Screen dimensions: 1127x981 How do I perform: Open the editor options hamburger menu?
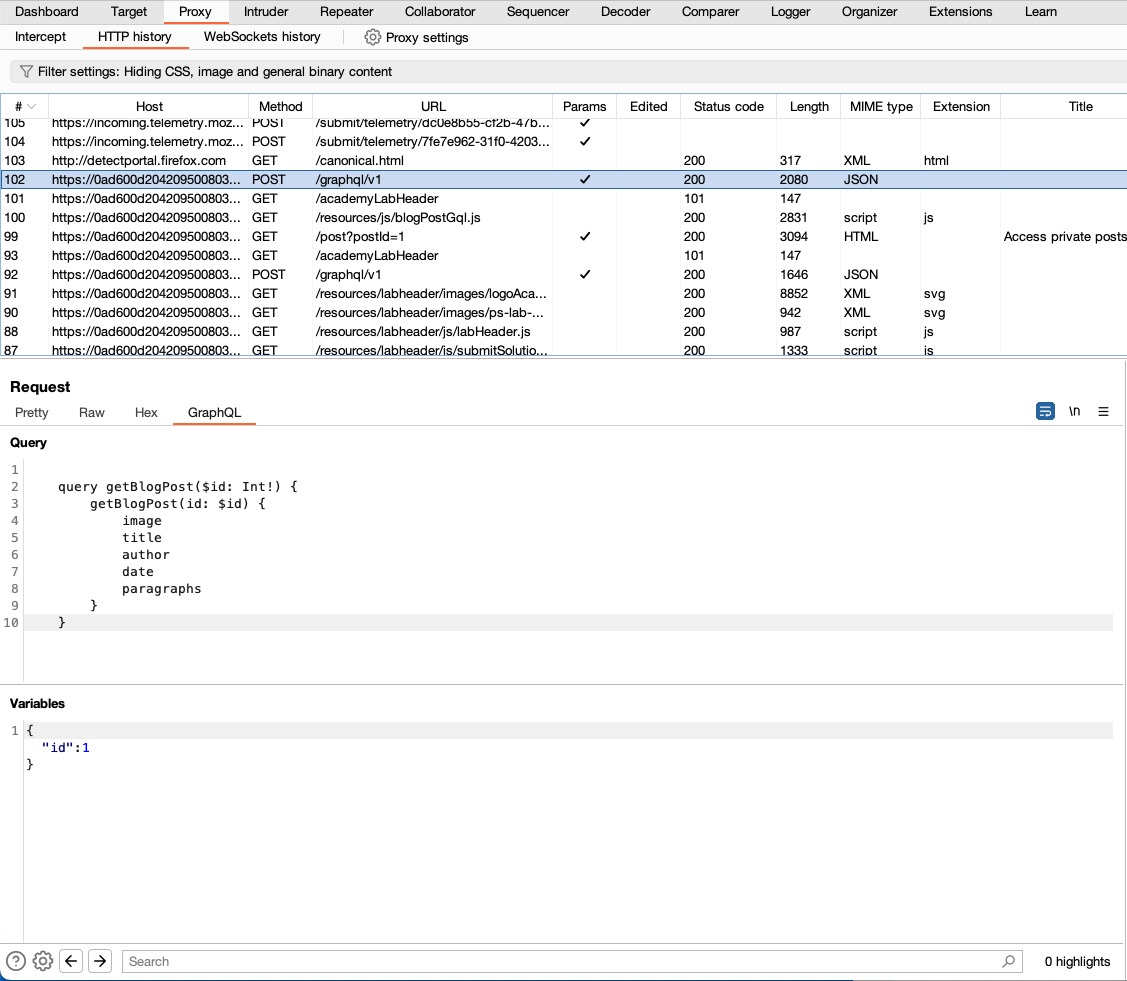pos(1103,411)
